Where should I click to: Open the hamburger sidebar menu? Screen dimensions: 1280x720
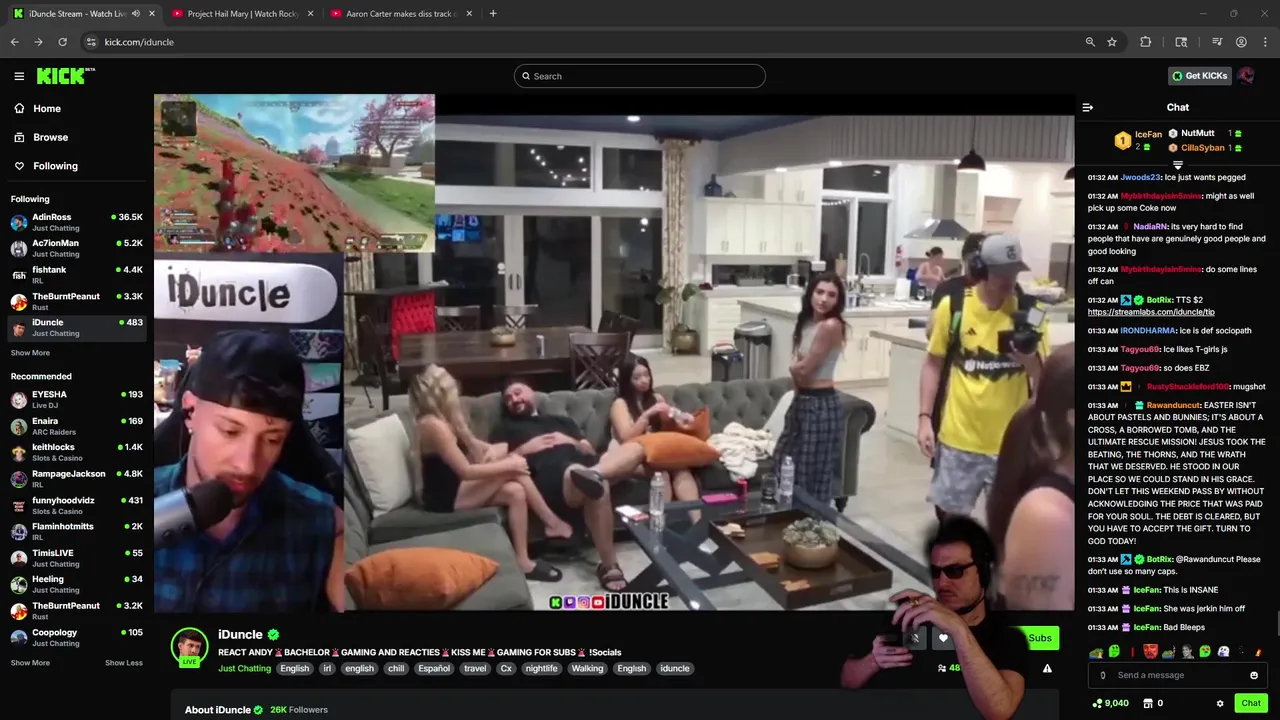click(19, 76)
